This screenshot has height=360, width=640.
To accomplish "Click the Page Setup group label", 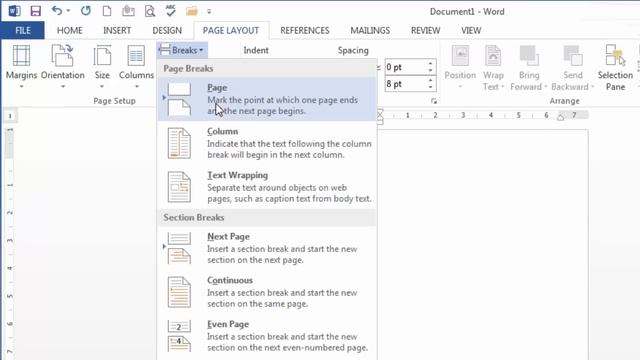I will tap(114, 101).
